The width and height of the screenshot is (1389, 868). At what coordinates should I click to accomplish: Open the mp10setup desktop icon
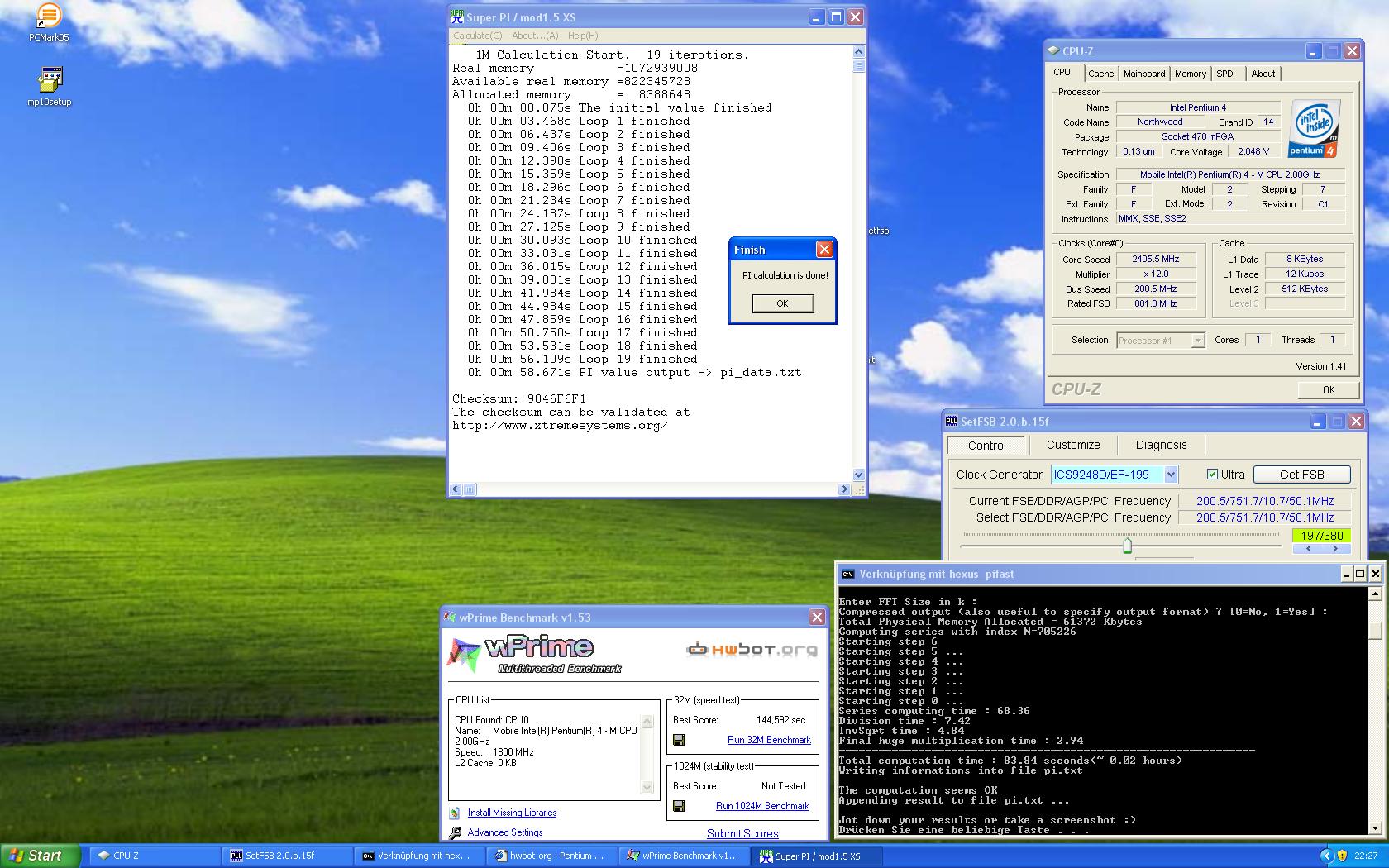pos(49,87)
